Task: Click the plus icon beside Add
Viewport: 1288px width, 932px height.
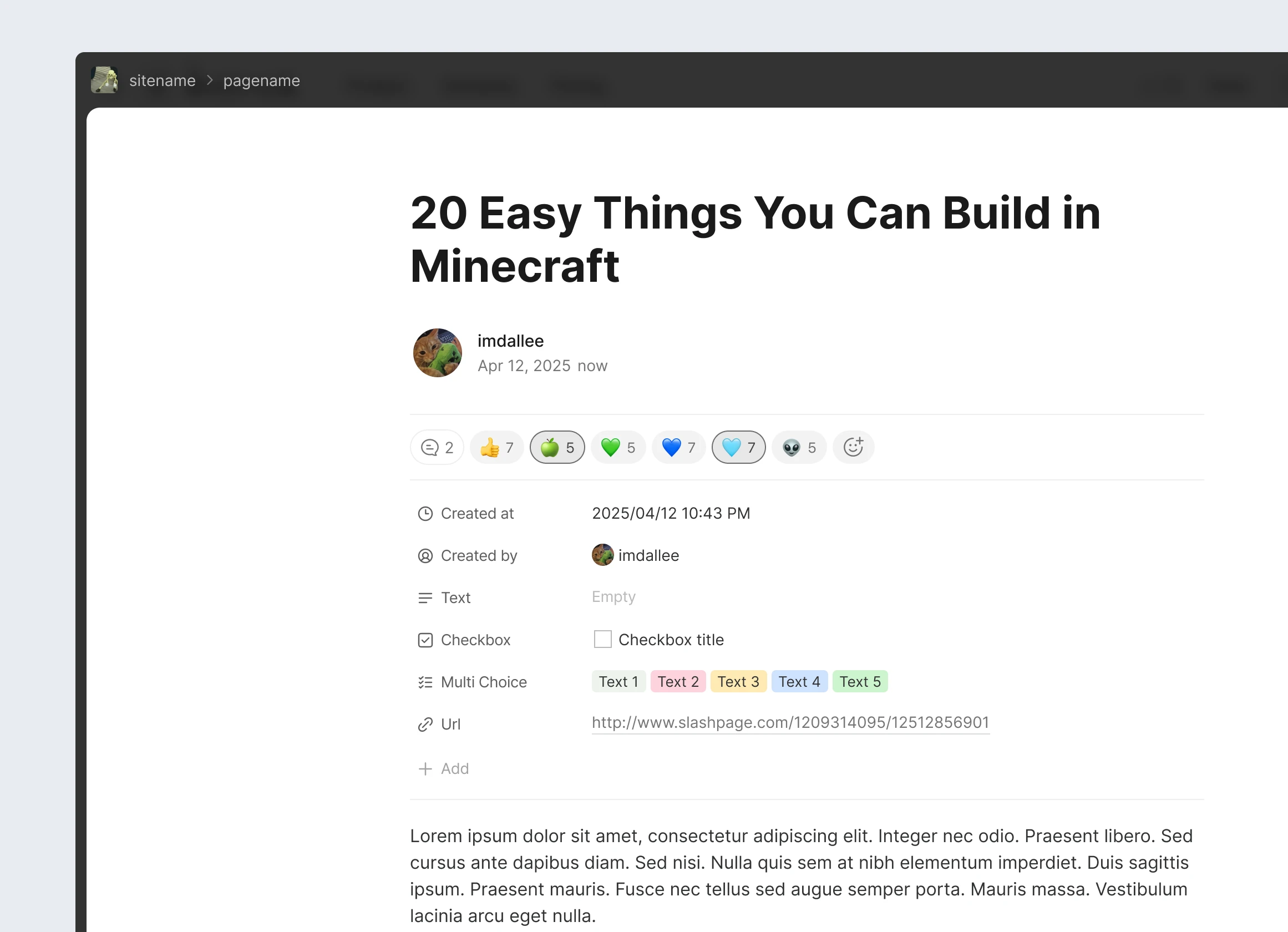Action: (x=425, y=769)
